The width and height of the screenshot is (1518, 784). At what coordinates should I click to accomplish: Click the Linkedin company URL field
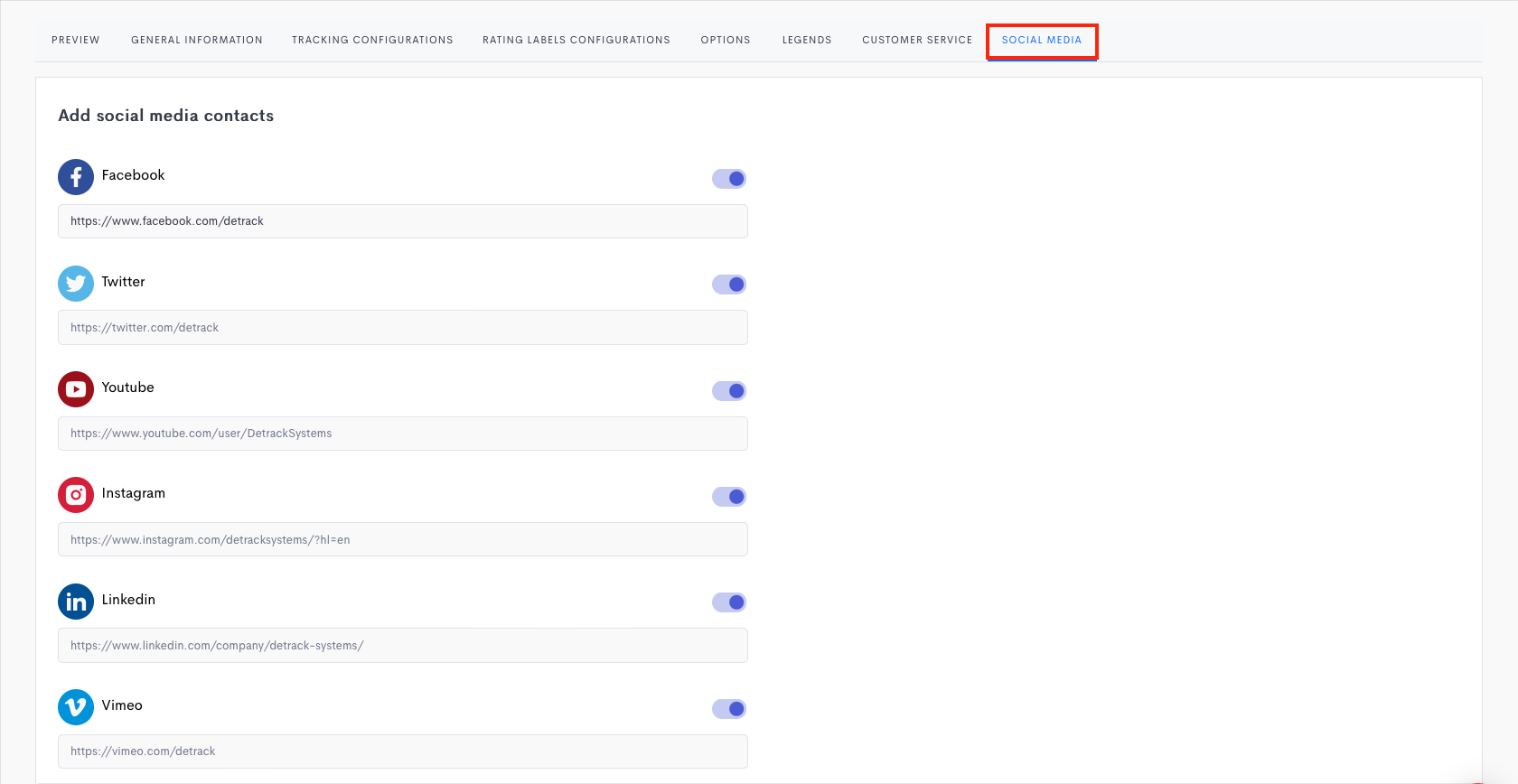pos(403,646)
